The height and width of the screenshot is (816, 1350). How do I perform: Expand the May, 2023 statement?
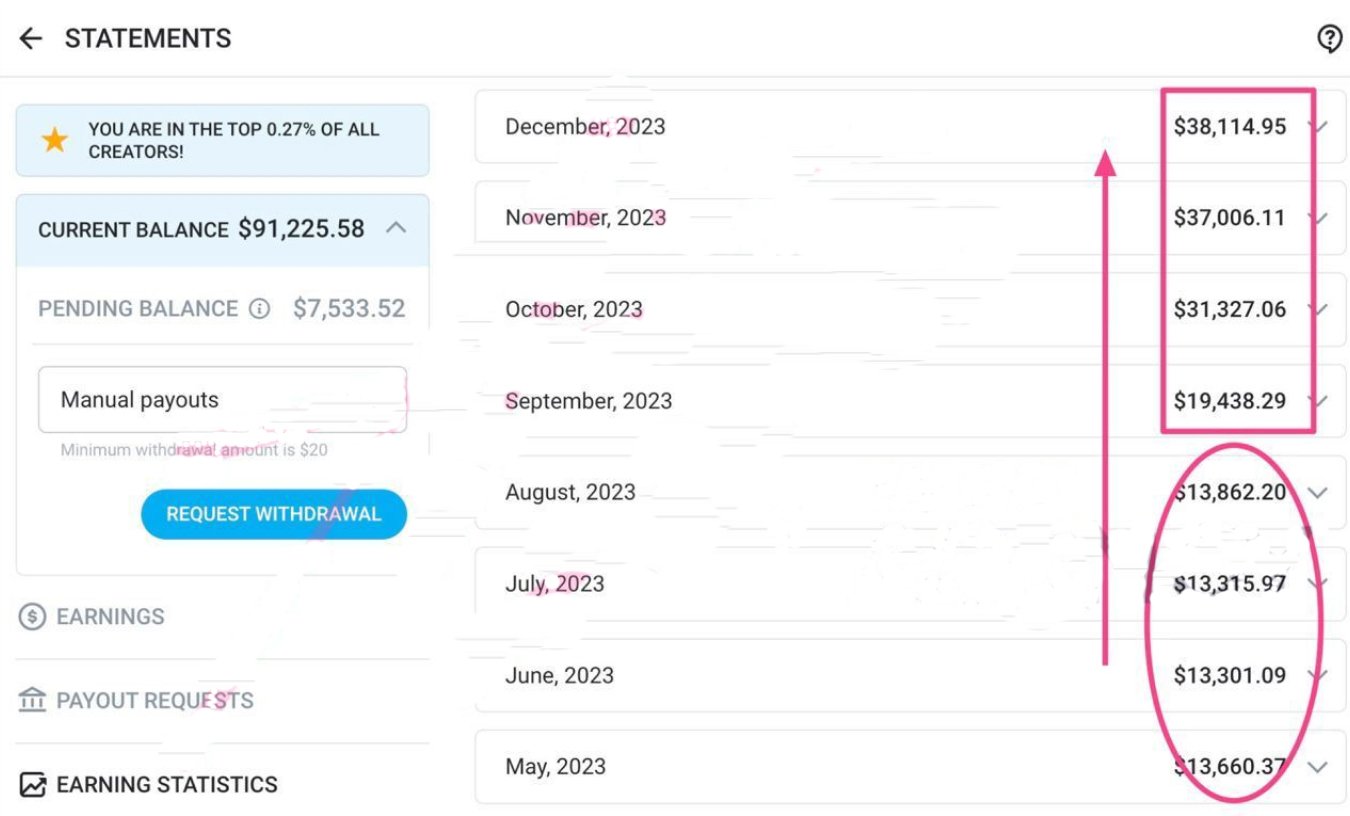click(x=1318, y=767)
